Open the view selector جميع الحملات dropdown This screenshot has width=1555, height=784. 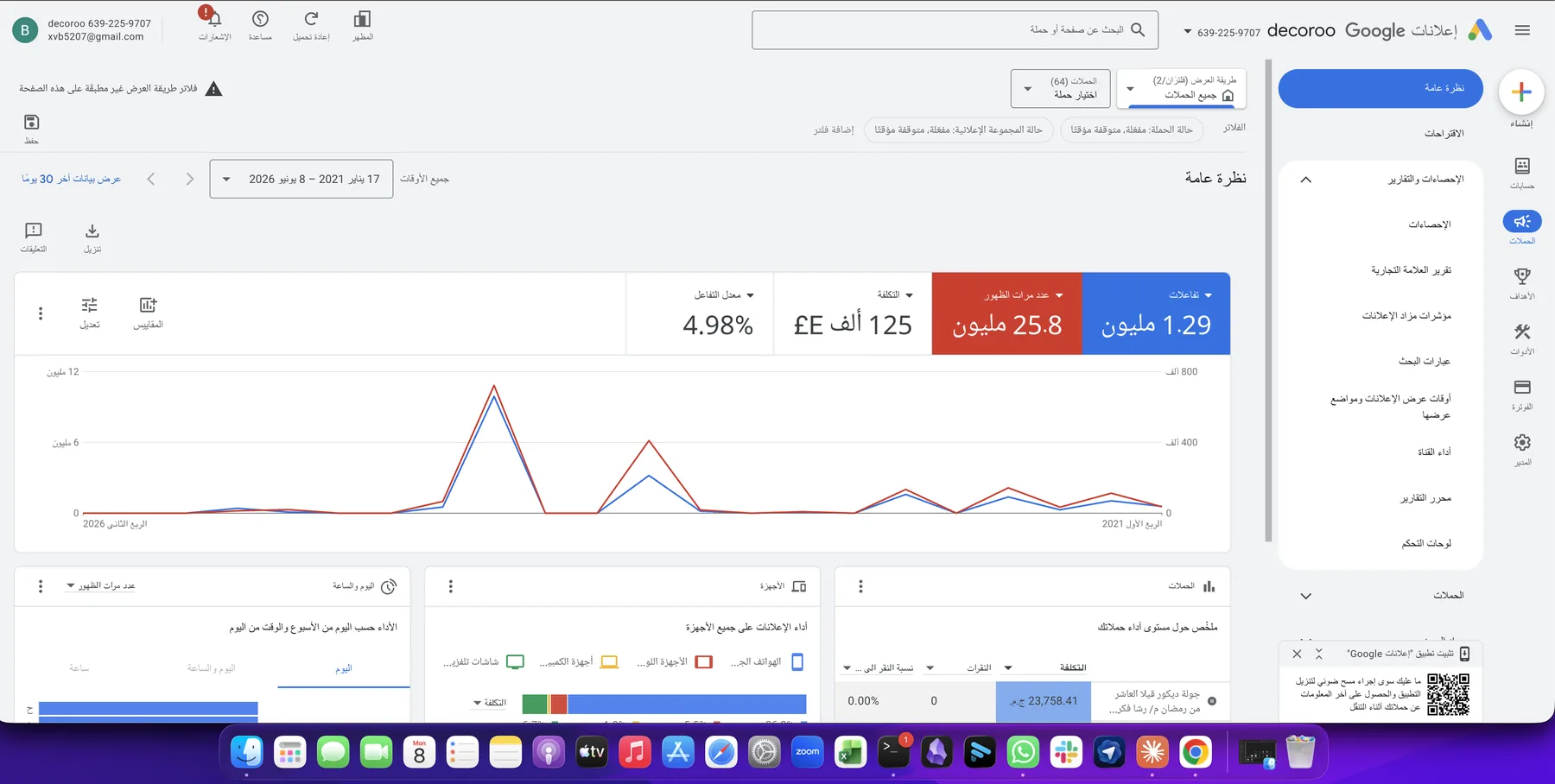tap(1181, 88)
